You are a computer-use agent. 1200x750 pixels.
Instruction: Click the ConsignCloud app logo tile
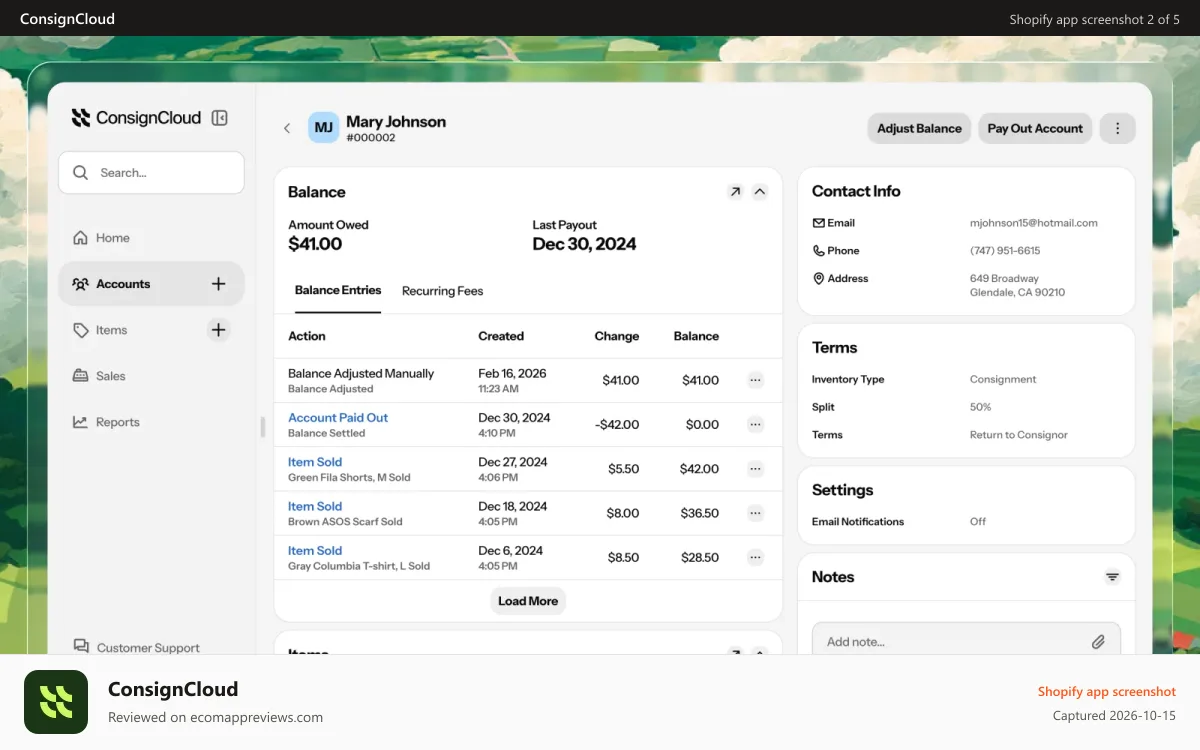point(56,702)
